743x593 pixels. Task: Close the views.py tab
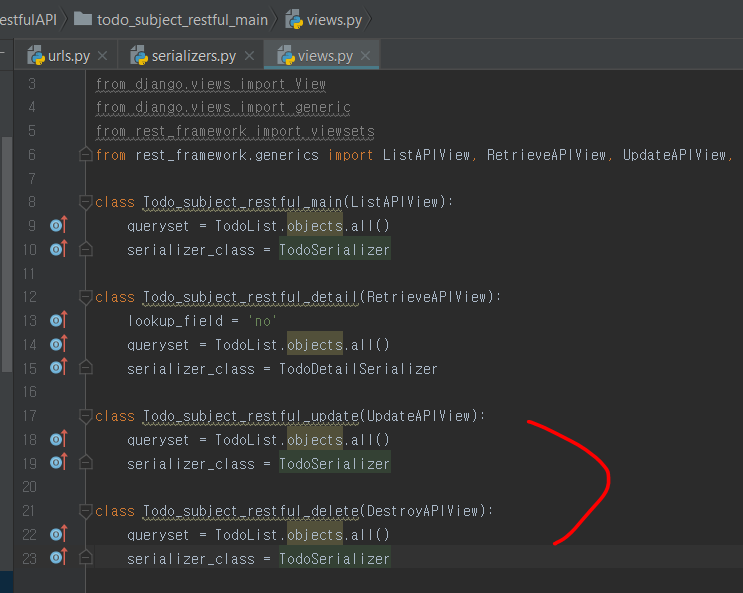pyautogui.click(x=365, y=56)
